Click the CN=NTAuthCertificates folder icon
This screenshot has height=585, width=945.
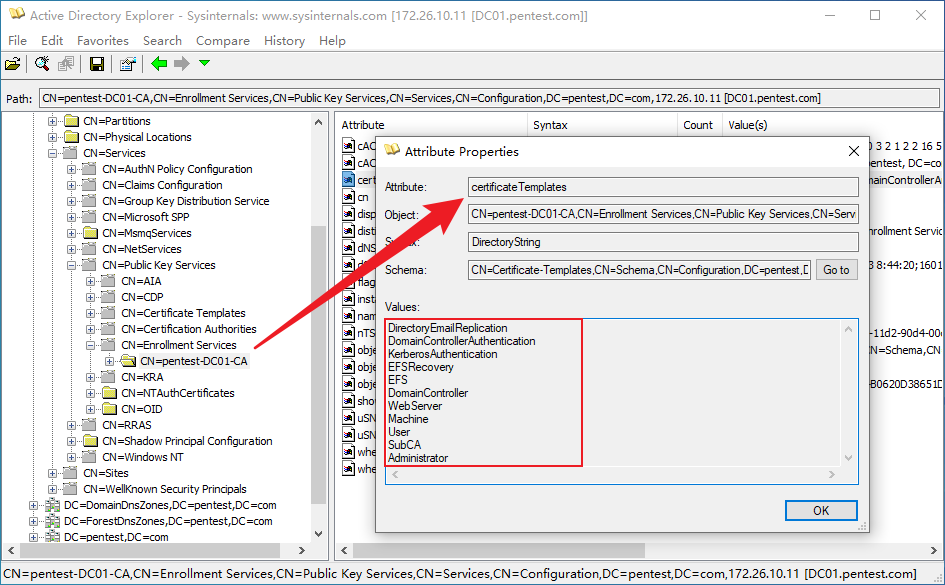pos(108,393)
